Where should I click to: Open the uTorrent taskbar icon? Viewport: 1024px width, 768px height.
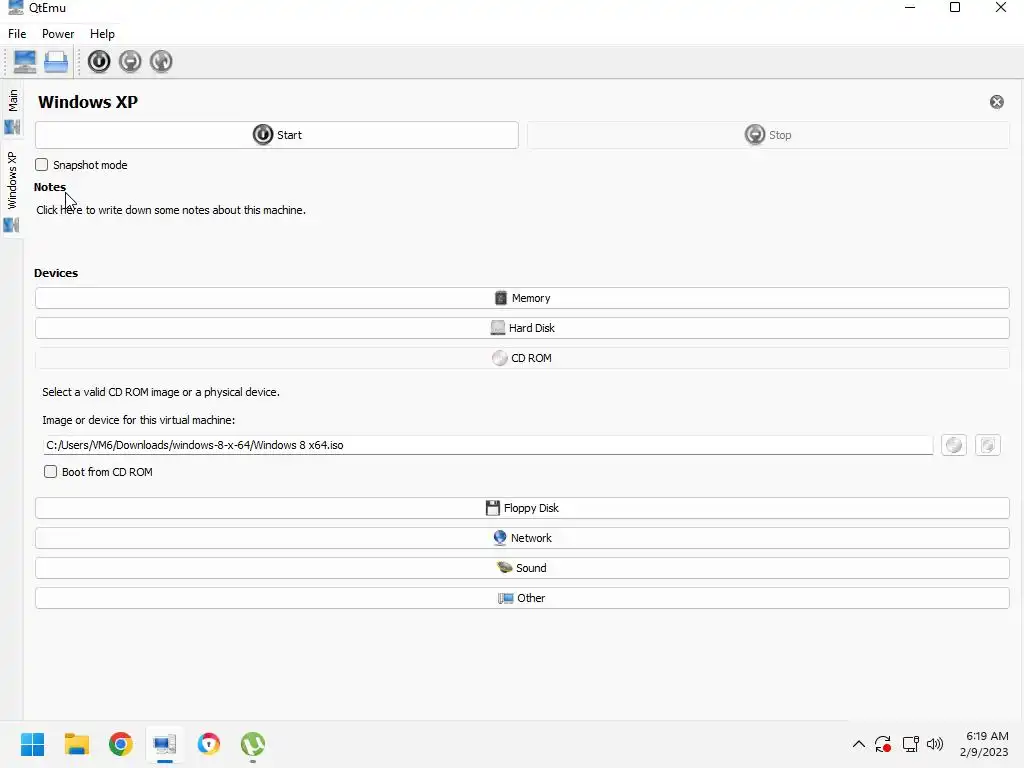[253, 744]
